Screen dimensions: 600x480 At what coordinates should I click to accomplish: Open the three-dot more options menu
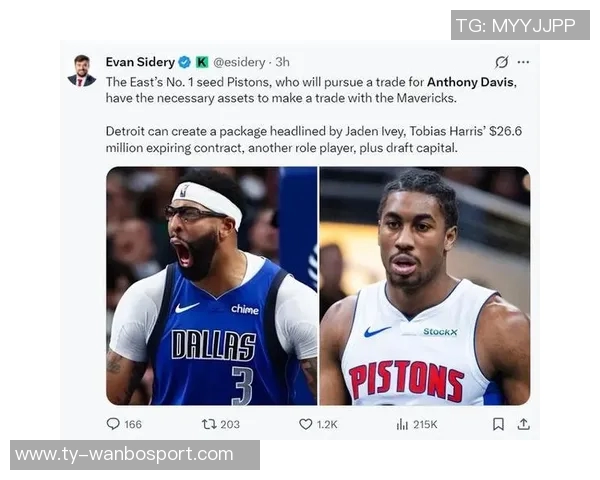[x=523, y=62]
